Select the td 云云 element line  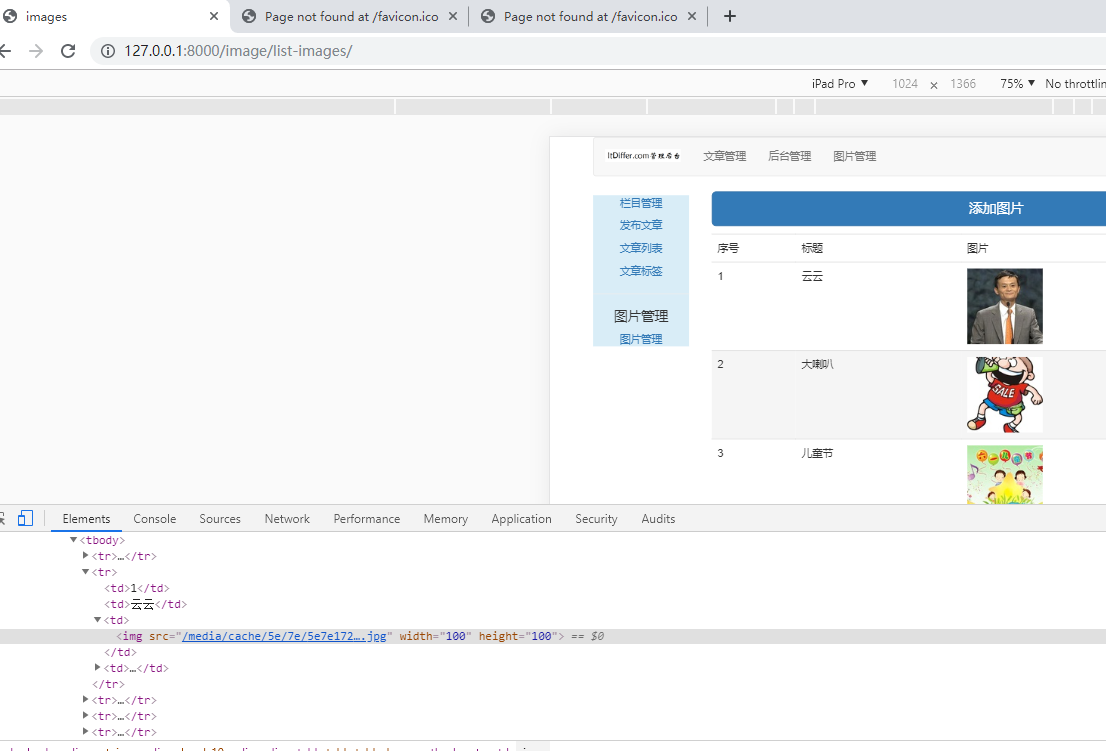pos(145,604)
